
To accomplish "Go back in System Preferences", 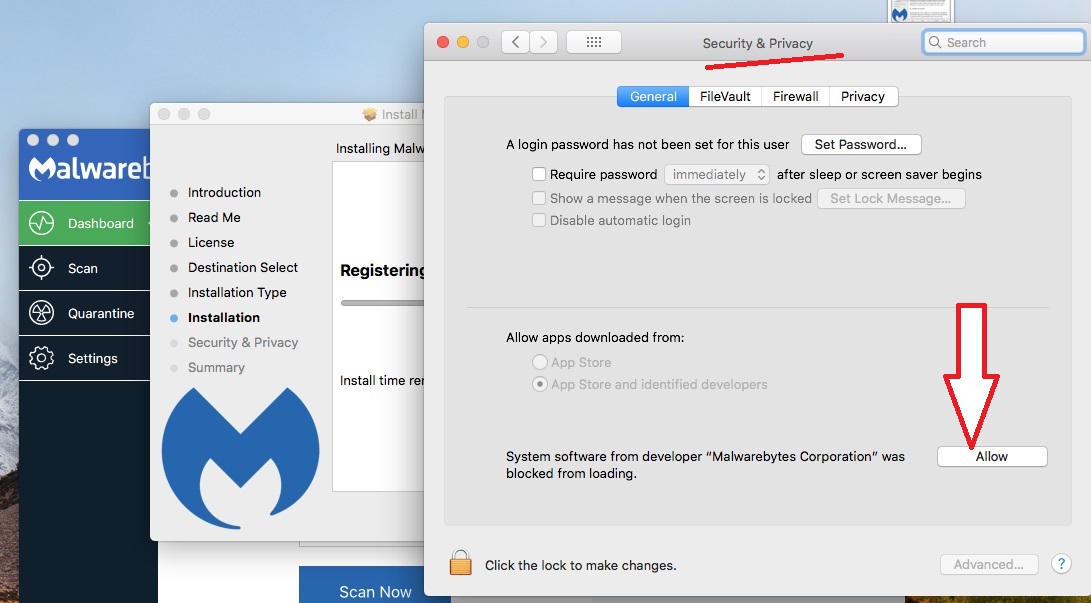I will coord(515,42).
